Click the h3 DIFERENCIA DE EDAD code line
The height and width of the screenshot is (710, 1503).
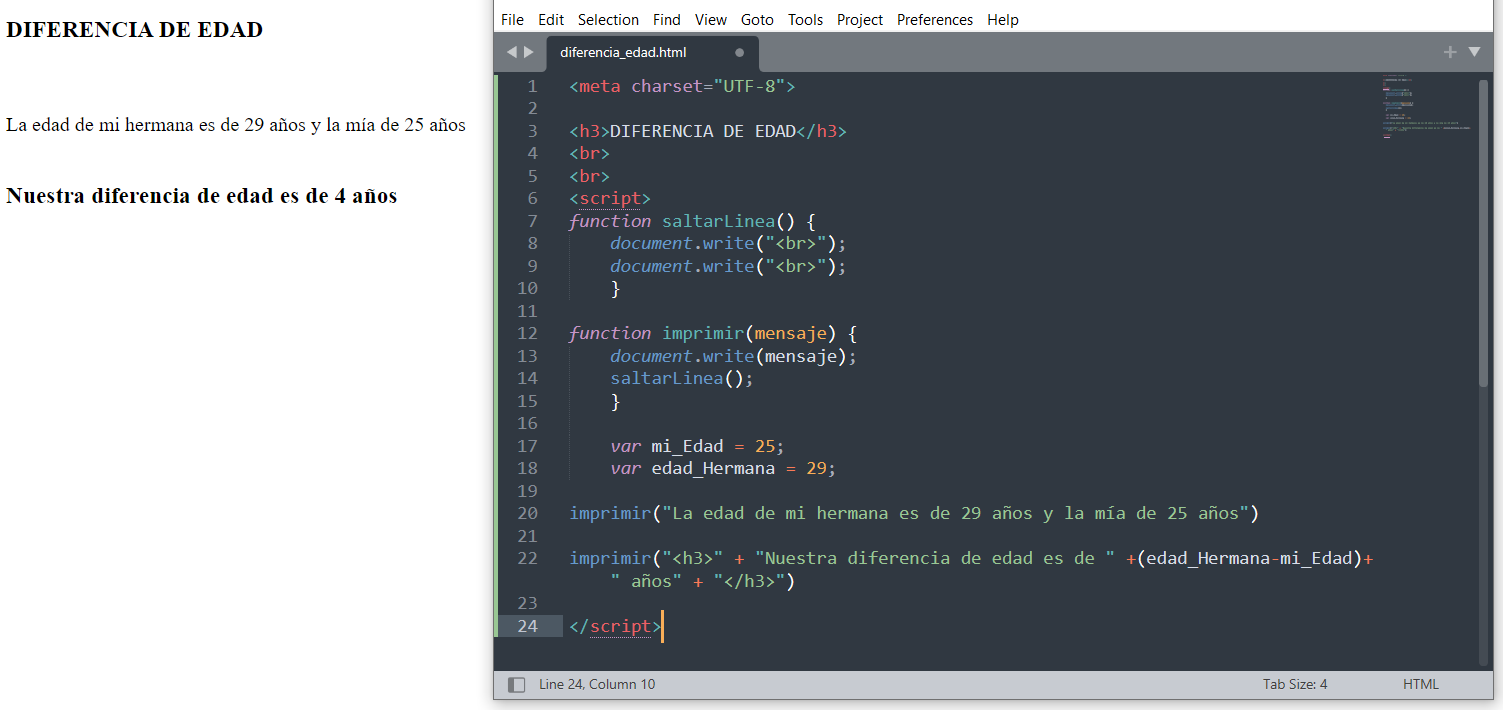click(708, 131)
